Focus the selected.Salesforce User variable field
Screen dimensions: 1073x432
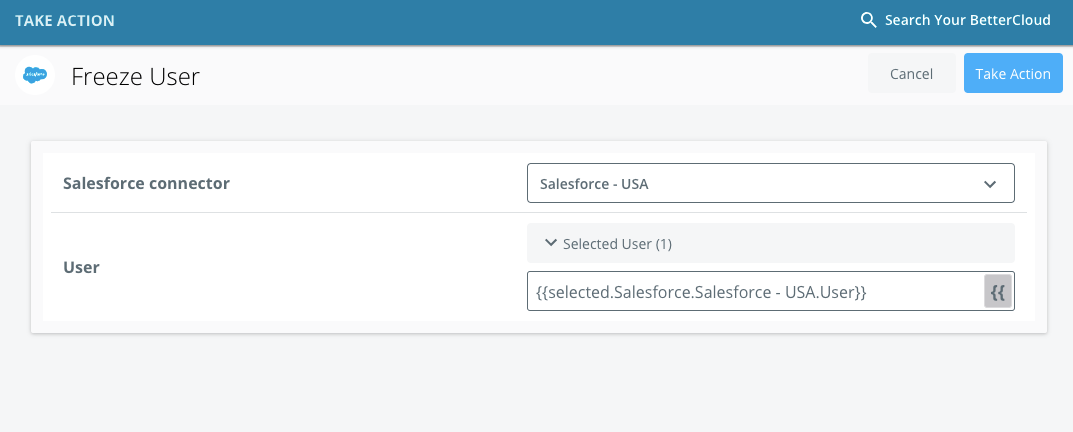[x=755, y=292]
